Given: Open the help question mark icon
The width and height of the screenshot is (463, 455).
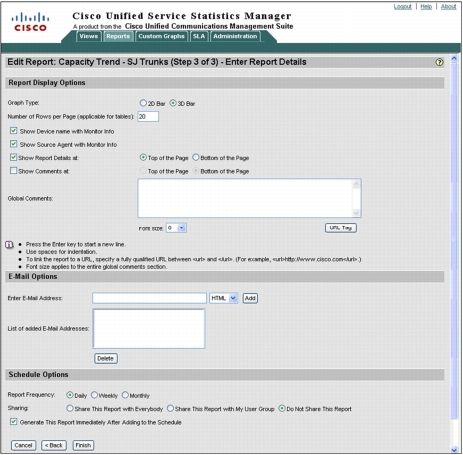Looking at the screenshot, I should [x=439, y=62].
